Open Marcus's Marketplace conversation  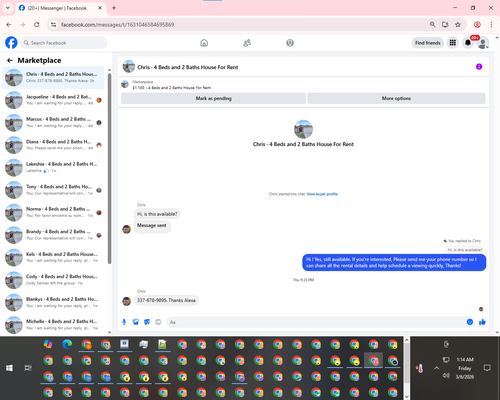coord(53,122)
